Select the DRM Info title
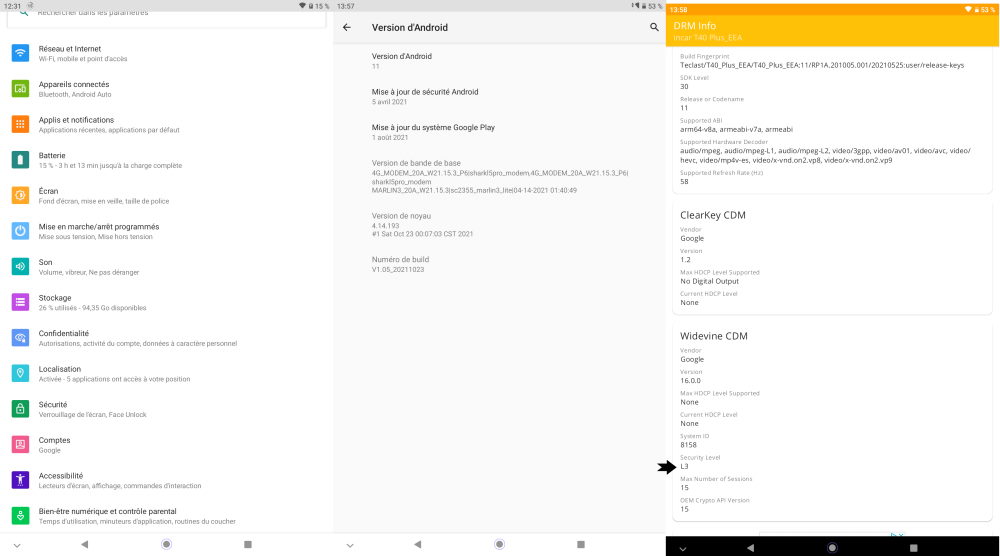1000x556 pixels. (695, 26)
